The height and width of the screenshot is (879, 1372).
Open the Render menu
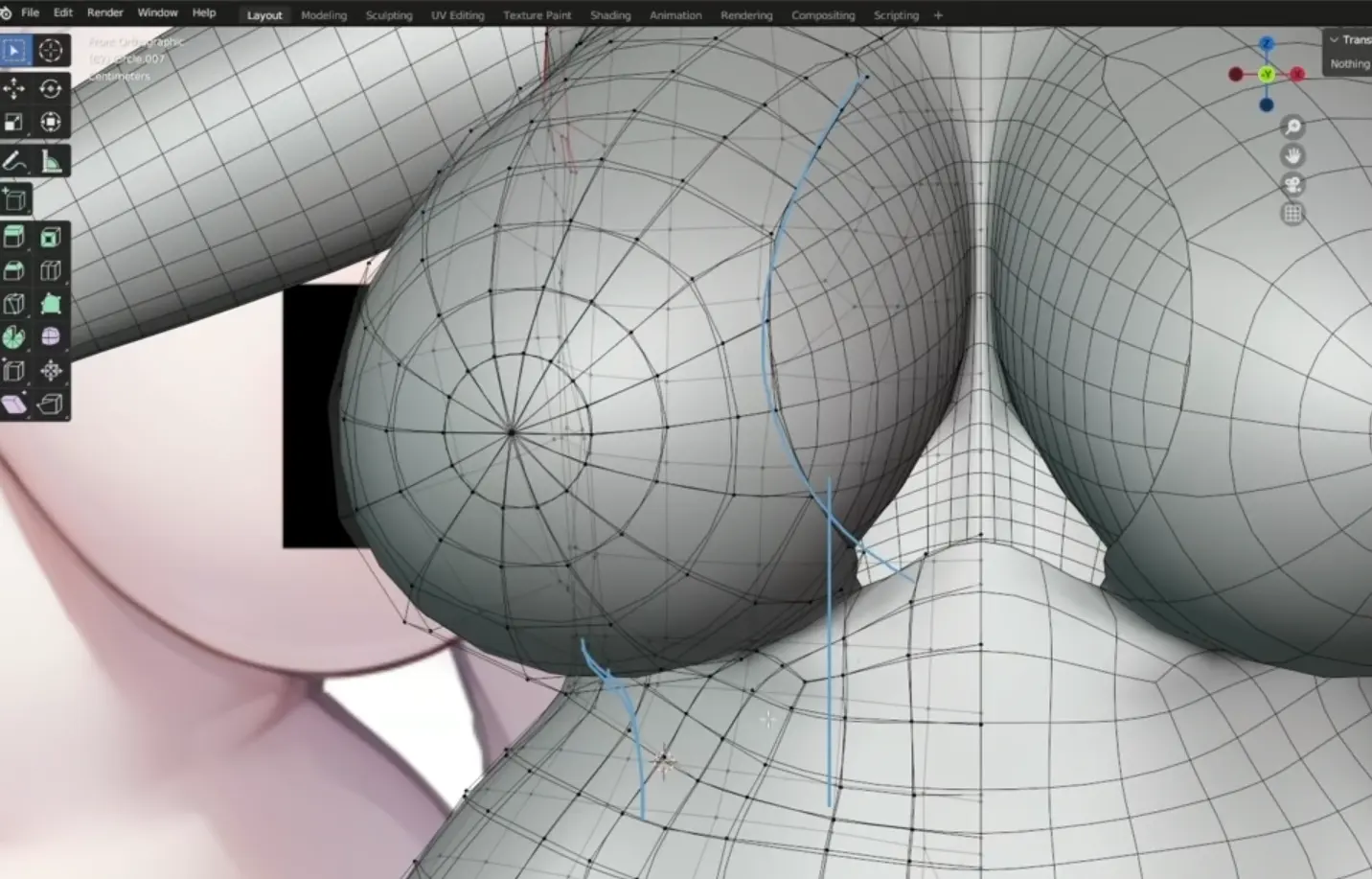tap(104, 12)
